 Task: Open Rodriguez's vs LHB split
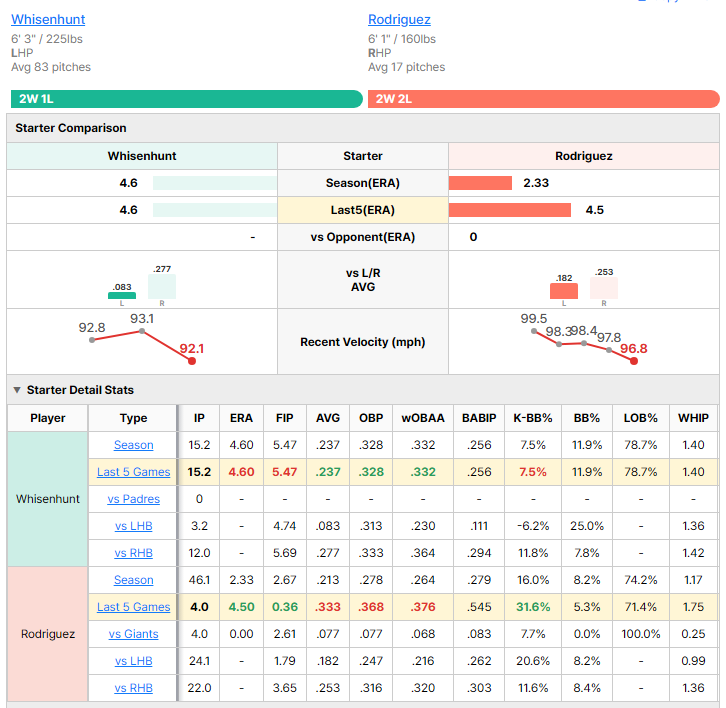click(133, 661)
